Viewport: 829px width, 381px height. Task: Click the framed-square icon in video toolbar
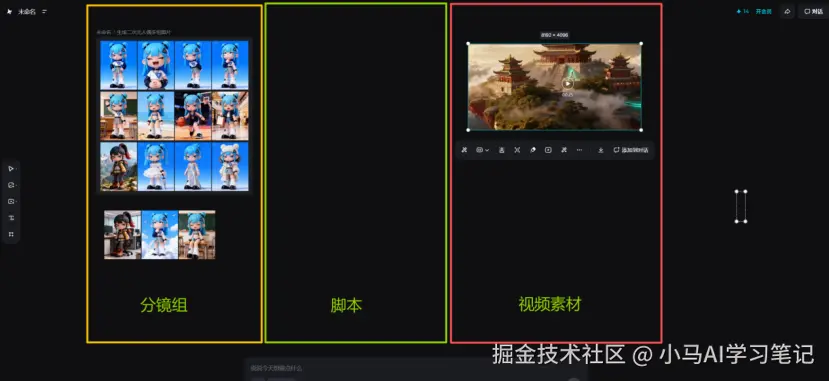[x=548, y=150]
